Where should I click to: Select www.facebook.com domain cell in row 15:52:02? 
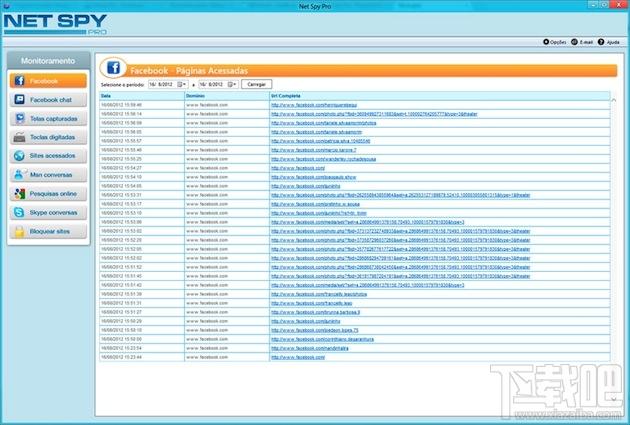pyautogui.click(x=227, y=258)
